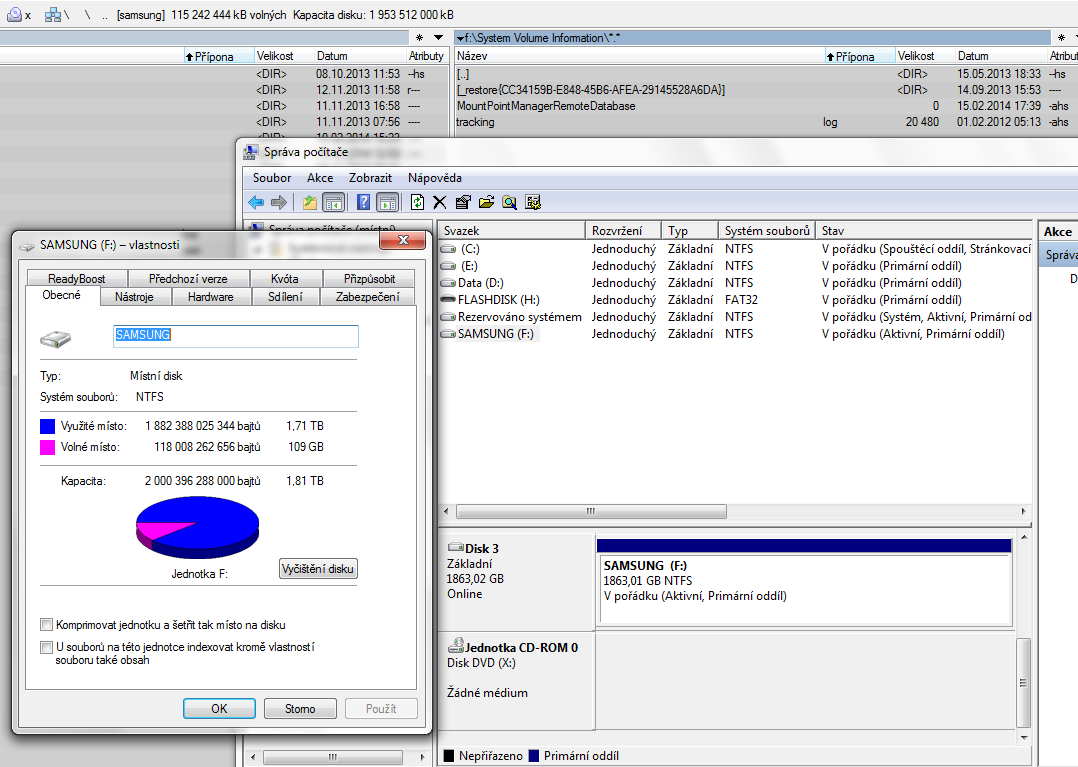1078x767 pixels.
Task: Select the Rezervováno systémem volume icon
Action: 448,317
